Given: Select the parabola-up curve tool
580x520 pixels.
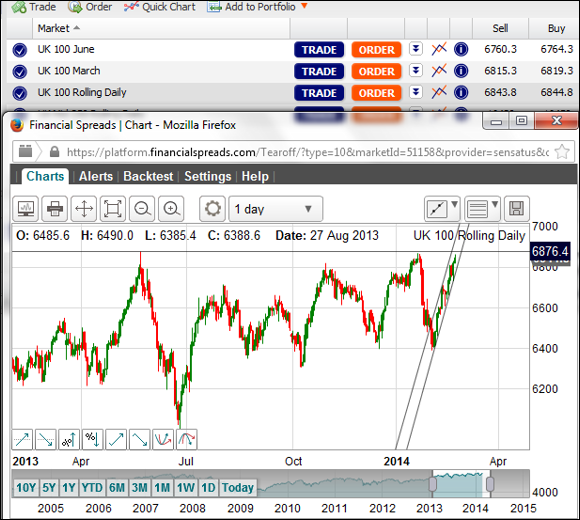Looking at the screenshot, I should pyautogui.click(x=163, y=439).
